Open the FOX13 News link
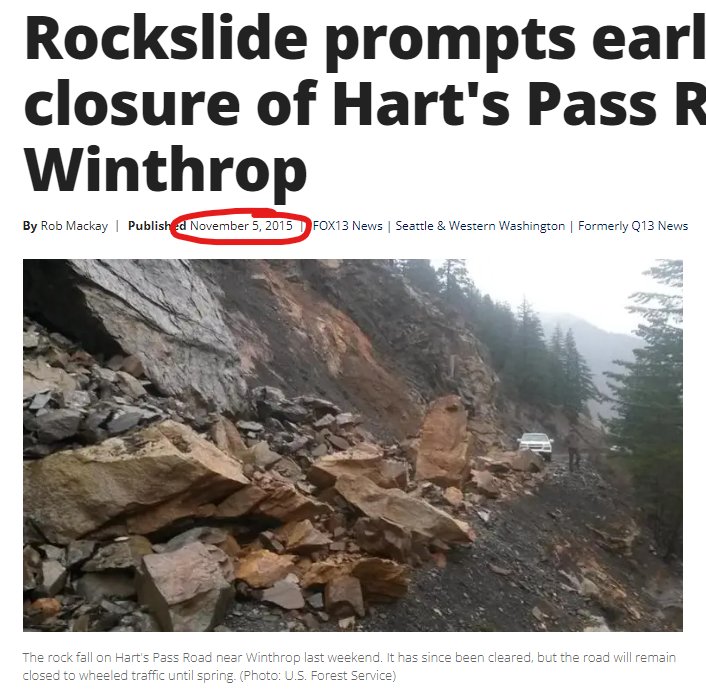706x690 pixels. (348, 226)
